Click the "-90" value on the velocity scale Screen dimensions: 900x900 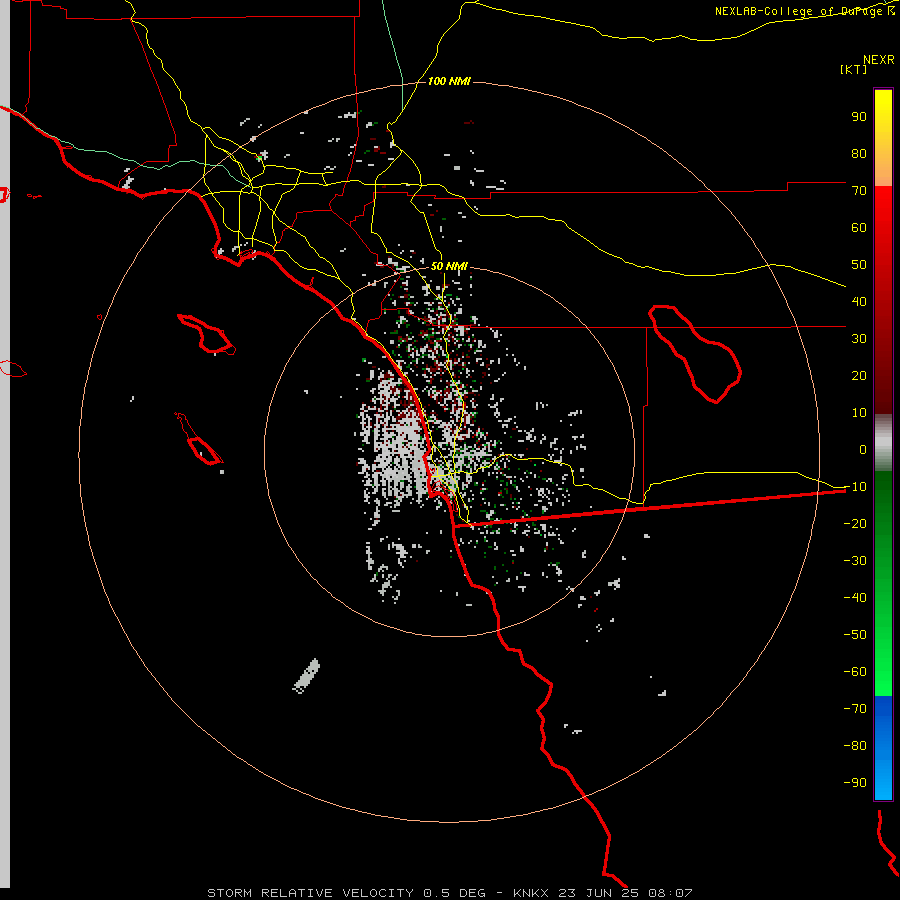point(855,783)
